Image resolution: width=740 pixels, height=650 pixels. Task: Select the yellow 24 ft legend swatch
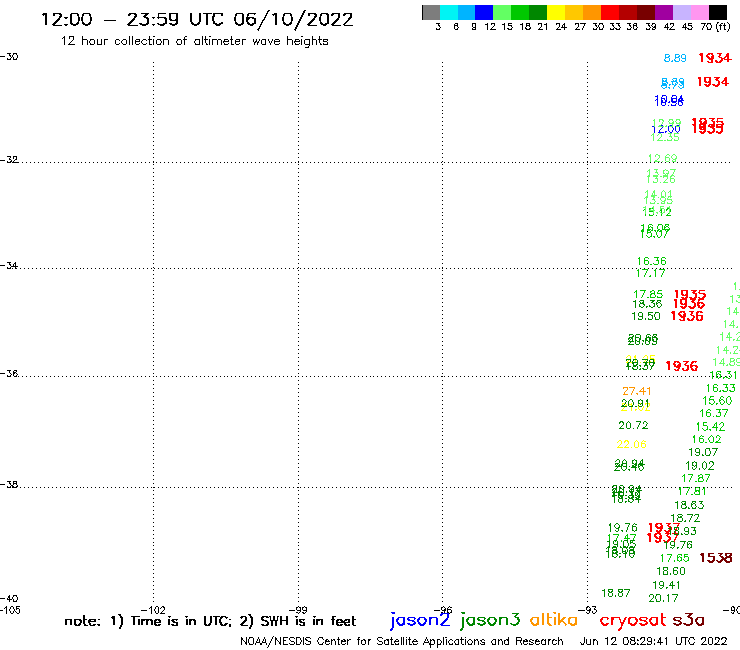(556, 12)
